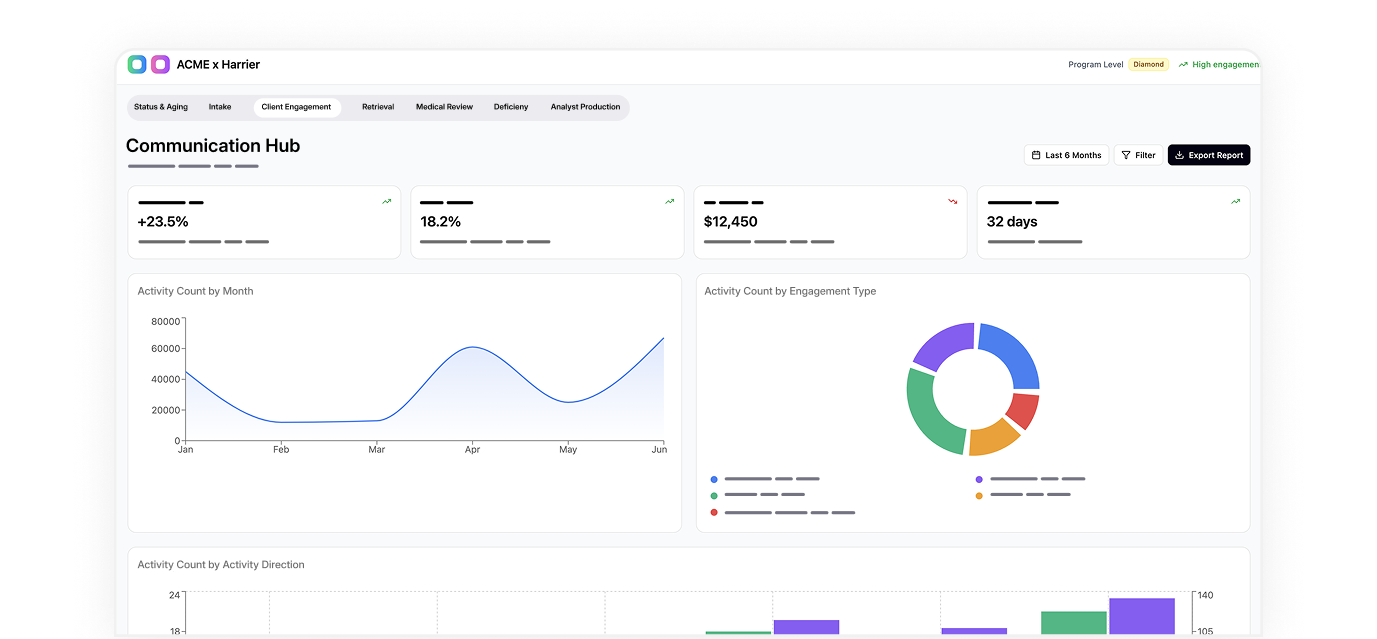Toggle the purple legend dot under donut chart
The width and height of the screenshot is (1377, 639).
979,479
